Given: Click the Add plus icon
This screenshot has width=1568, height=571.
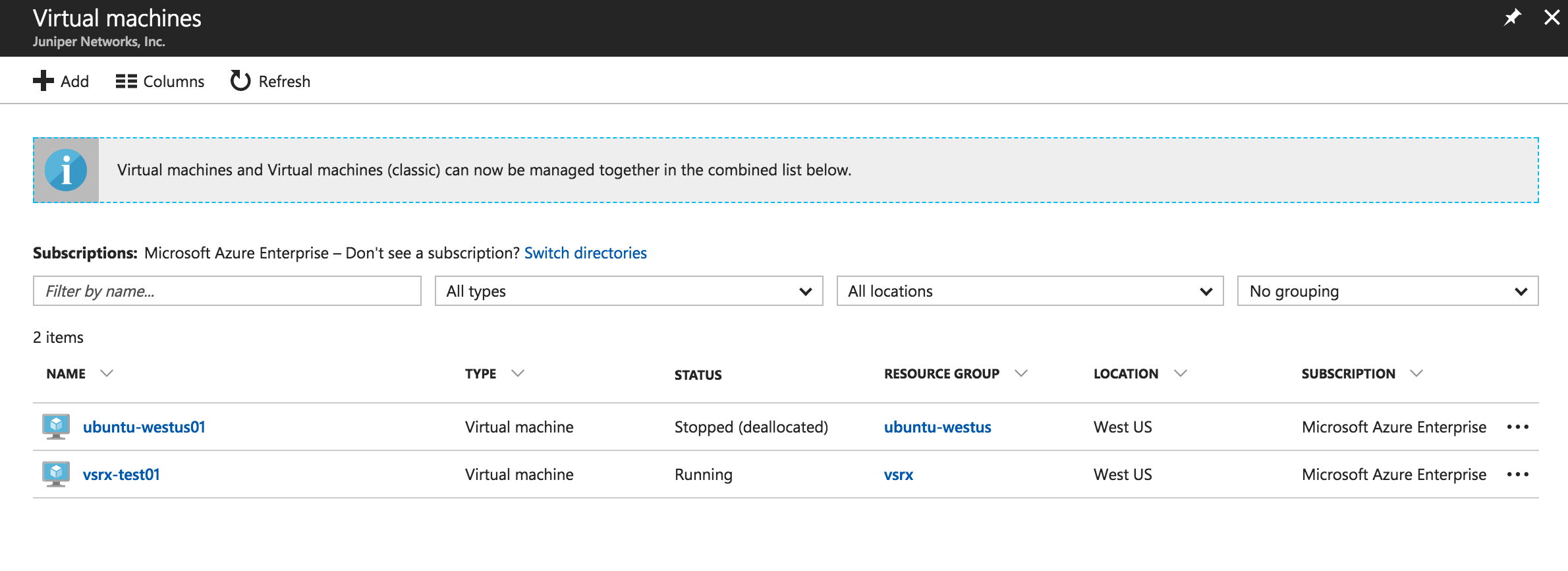Looking at the screenshot, I should (x=43, y=81).
